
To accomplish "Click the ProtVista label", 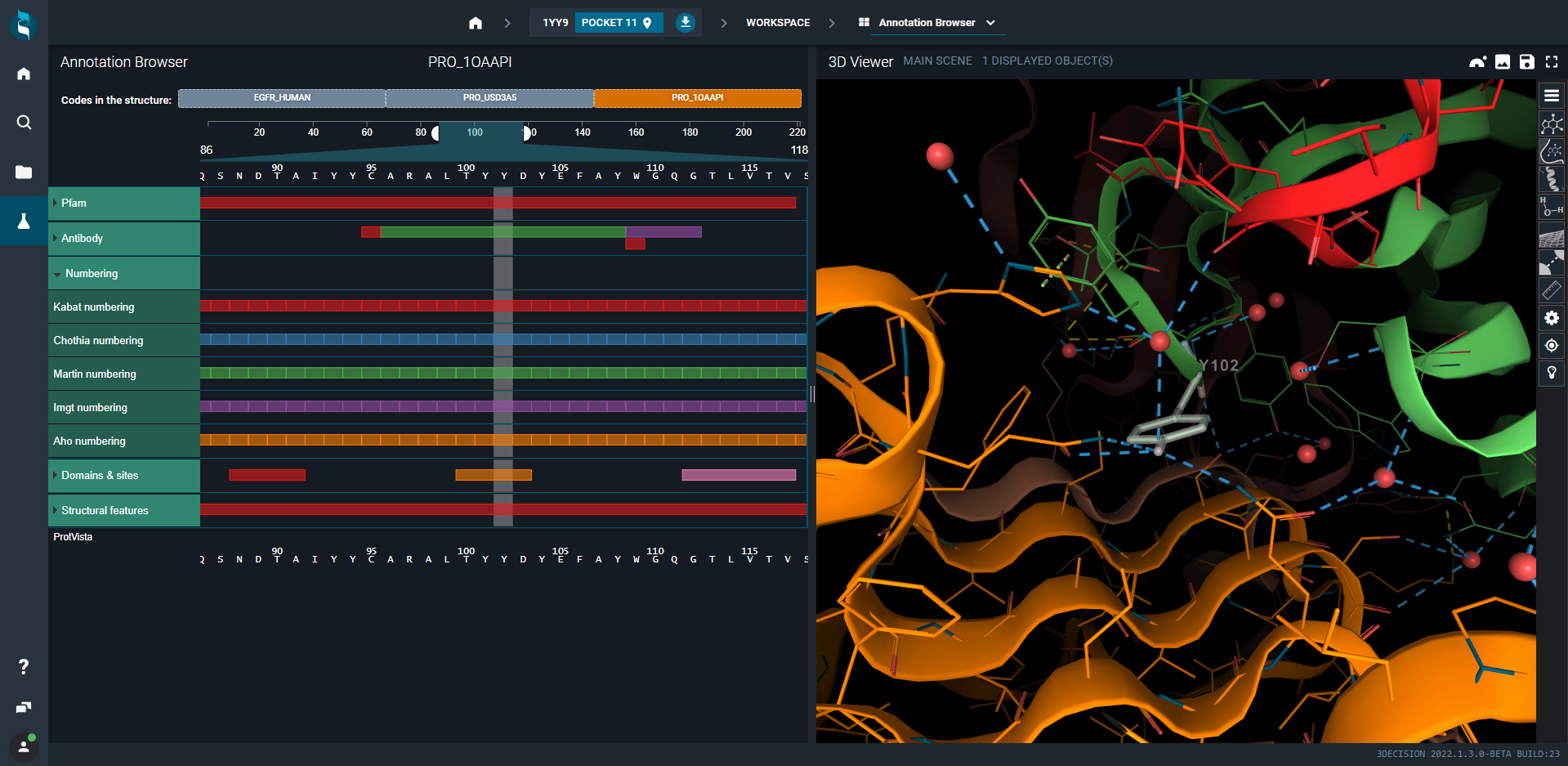I will pyautogui.click(x=73, y=537).
